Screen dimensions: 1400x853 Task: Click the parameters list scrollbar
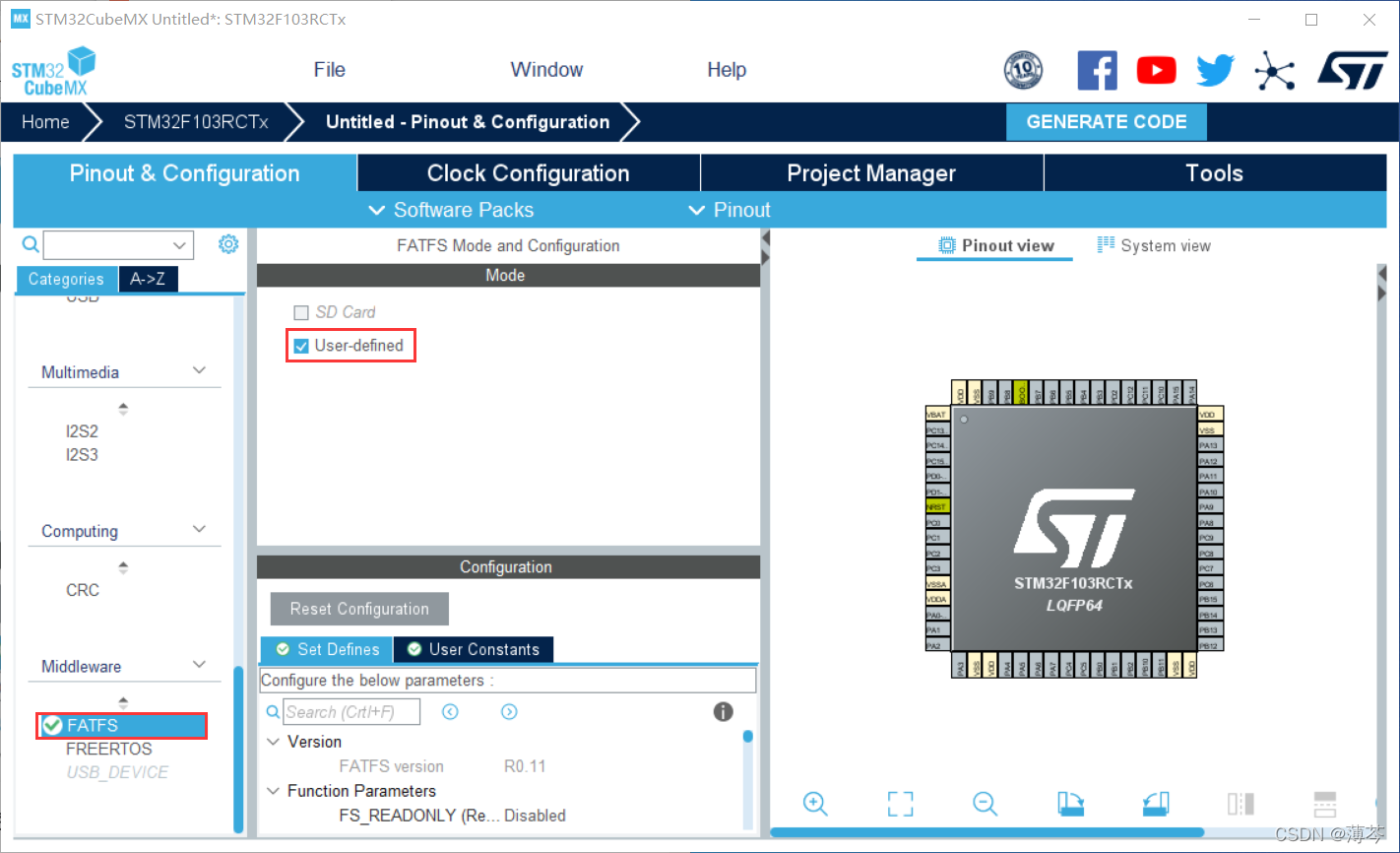pyautogui.click(x=748, y=736)
